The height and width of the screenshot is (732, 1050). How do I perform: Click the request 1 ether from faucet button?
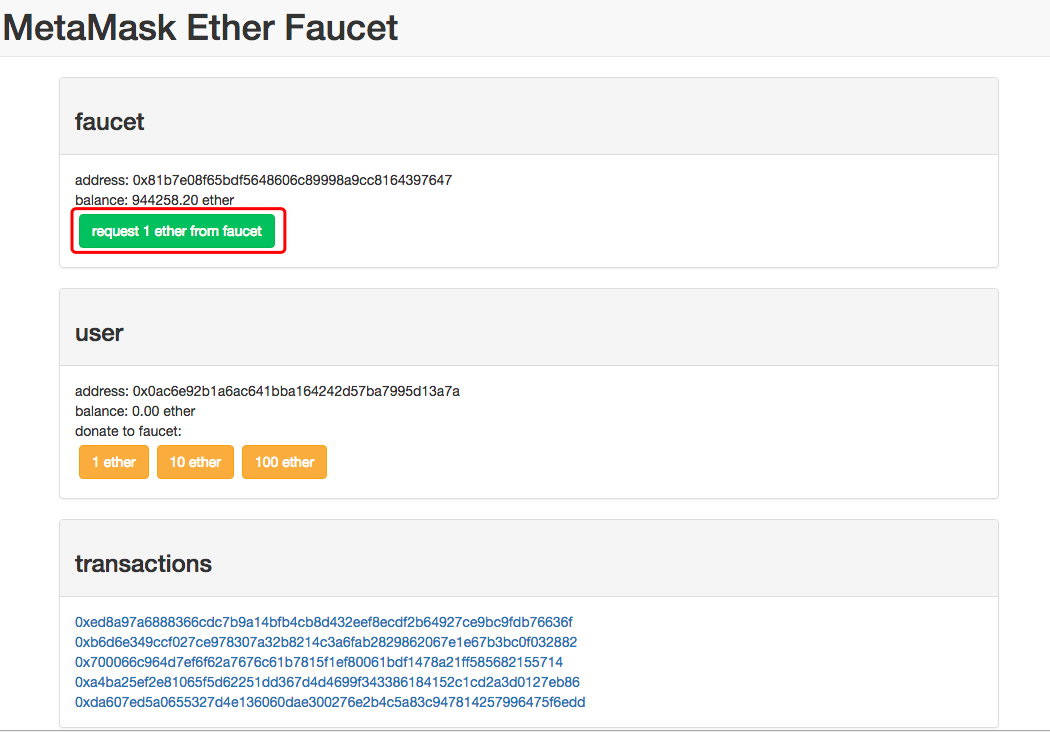(177, 231)
